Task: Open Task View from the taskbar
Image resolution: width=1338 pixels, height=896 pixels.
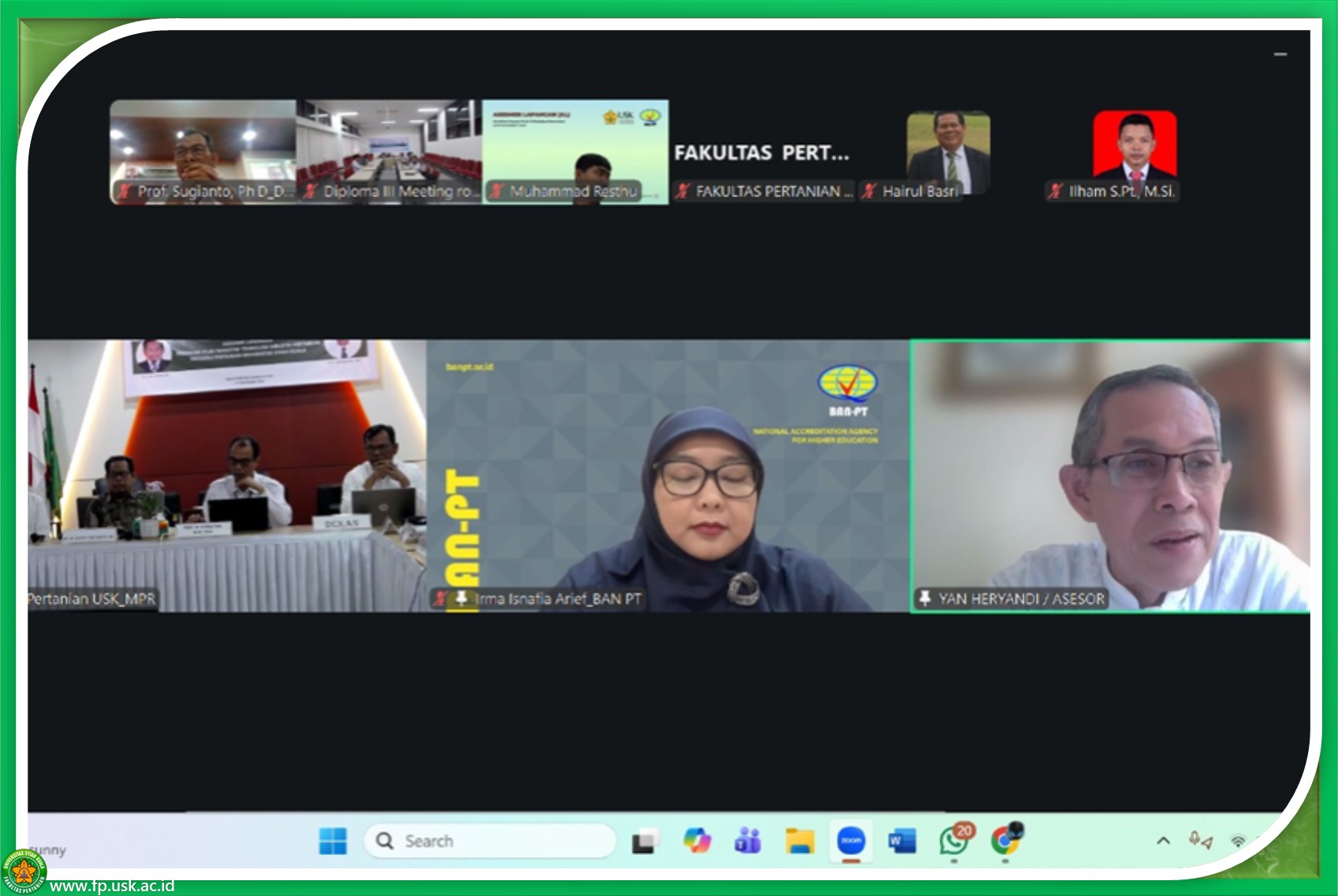Action: (644, 842)
